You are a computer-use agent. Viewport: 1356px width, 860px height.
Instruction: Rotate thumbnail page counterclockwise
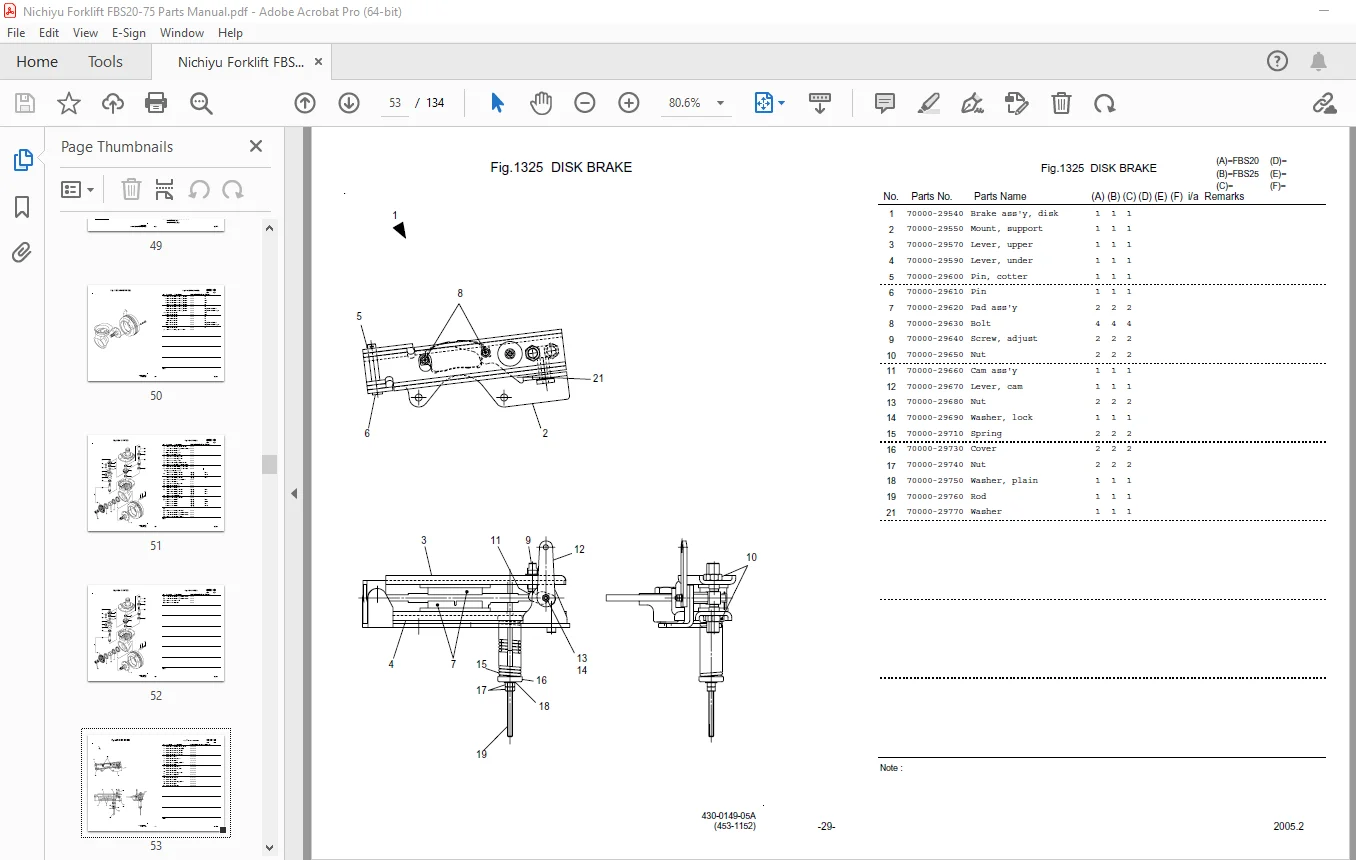[x=199, y=189]
